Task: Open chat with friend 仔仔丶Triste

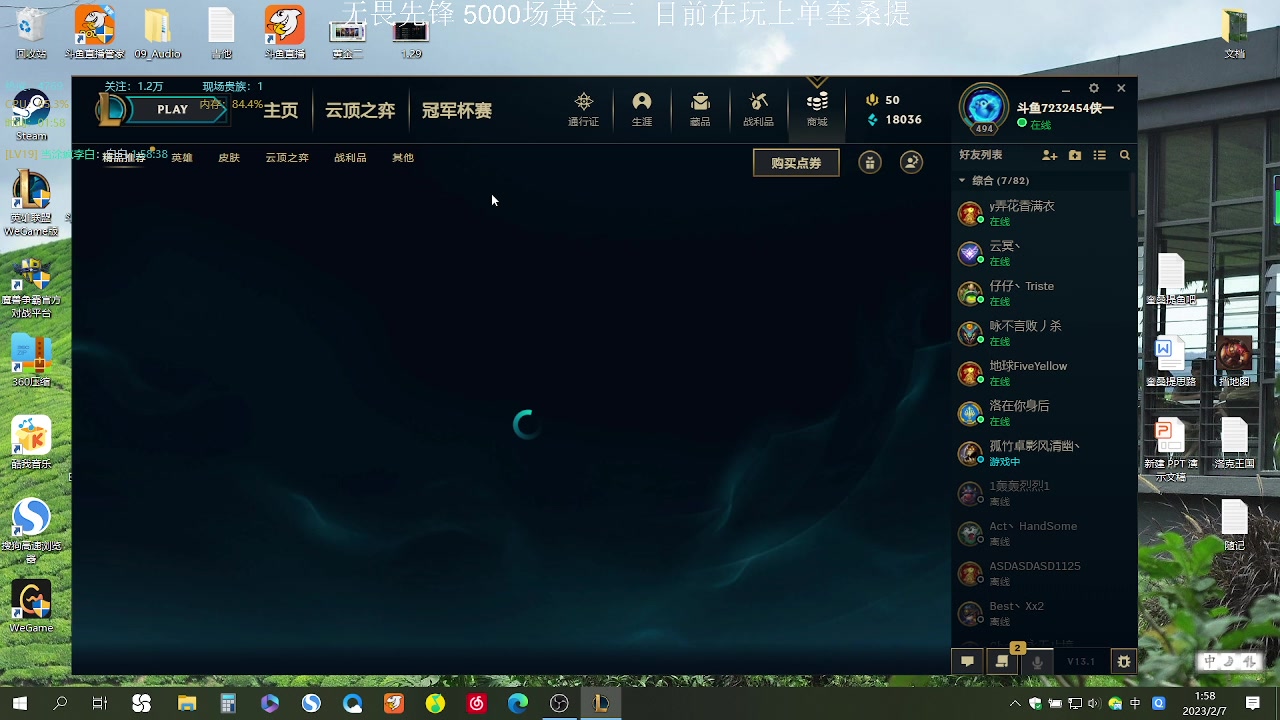Action: [x=1040, y=293]
